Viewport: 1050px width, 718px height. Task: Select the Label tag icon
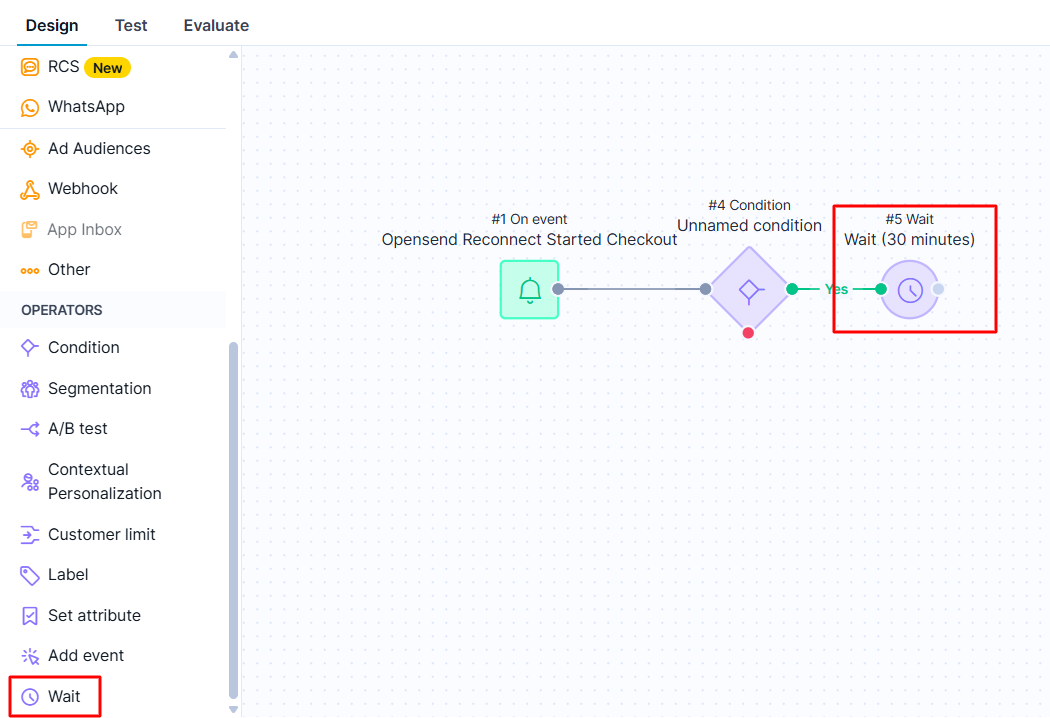coord(30,575)
